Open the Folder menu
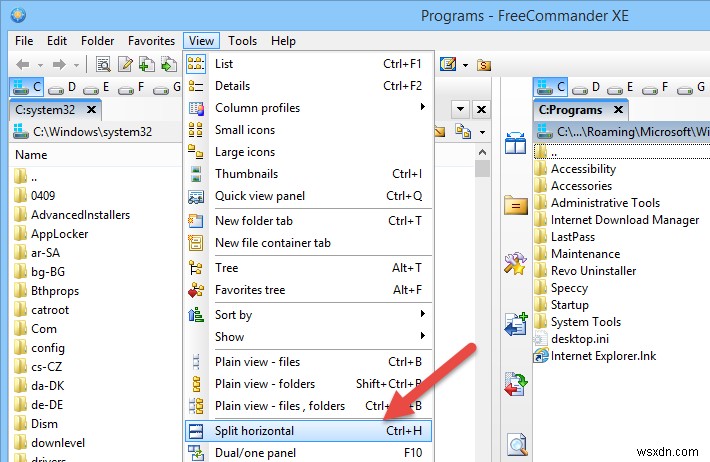 coord(97,41)
